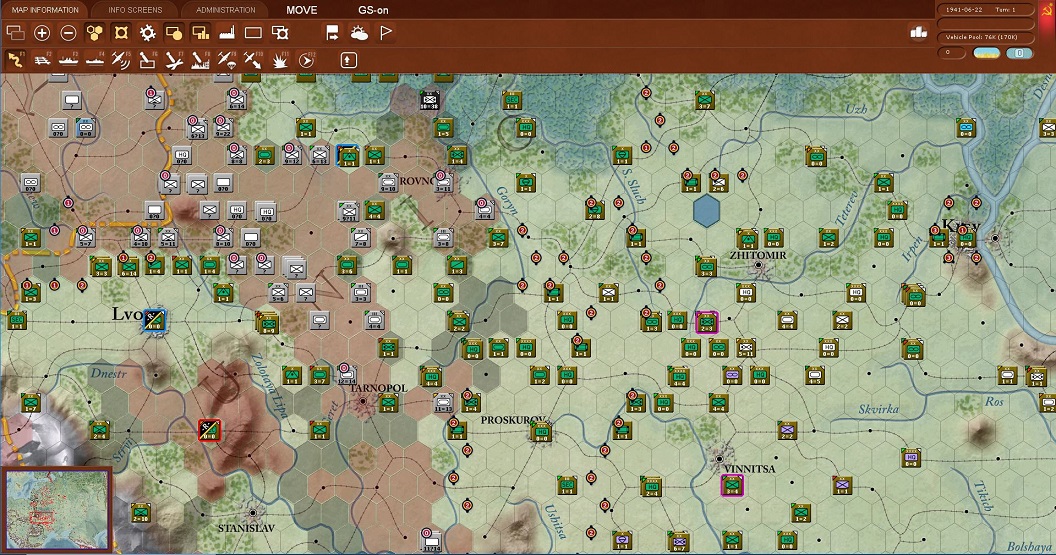This screenshot has width=1056, height=555.
Task: Select the F7 Bomb airfield mode
Action: [174, 60]
